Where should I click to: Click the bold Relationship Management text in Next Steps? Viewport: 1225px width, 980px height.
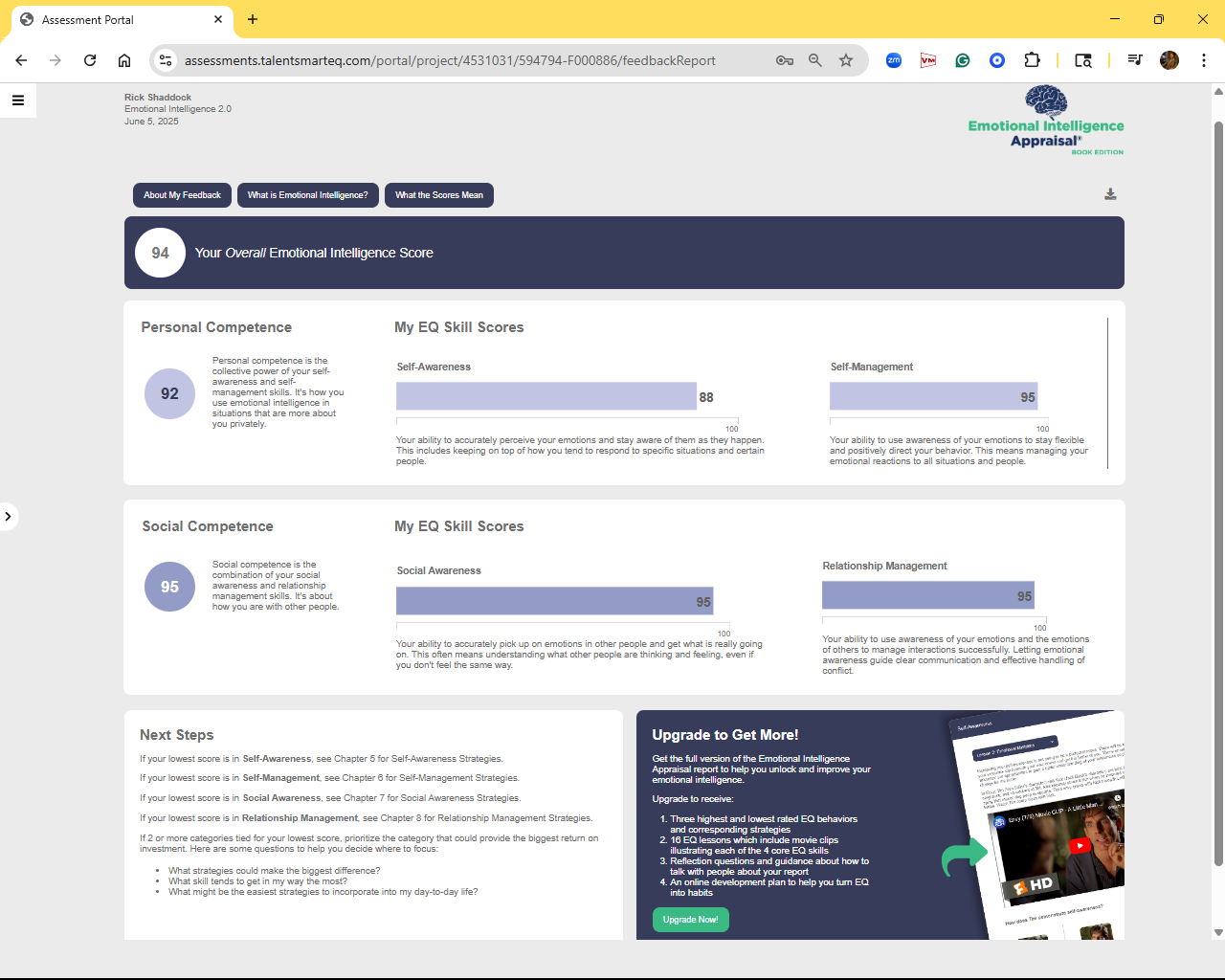point(300,818)
